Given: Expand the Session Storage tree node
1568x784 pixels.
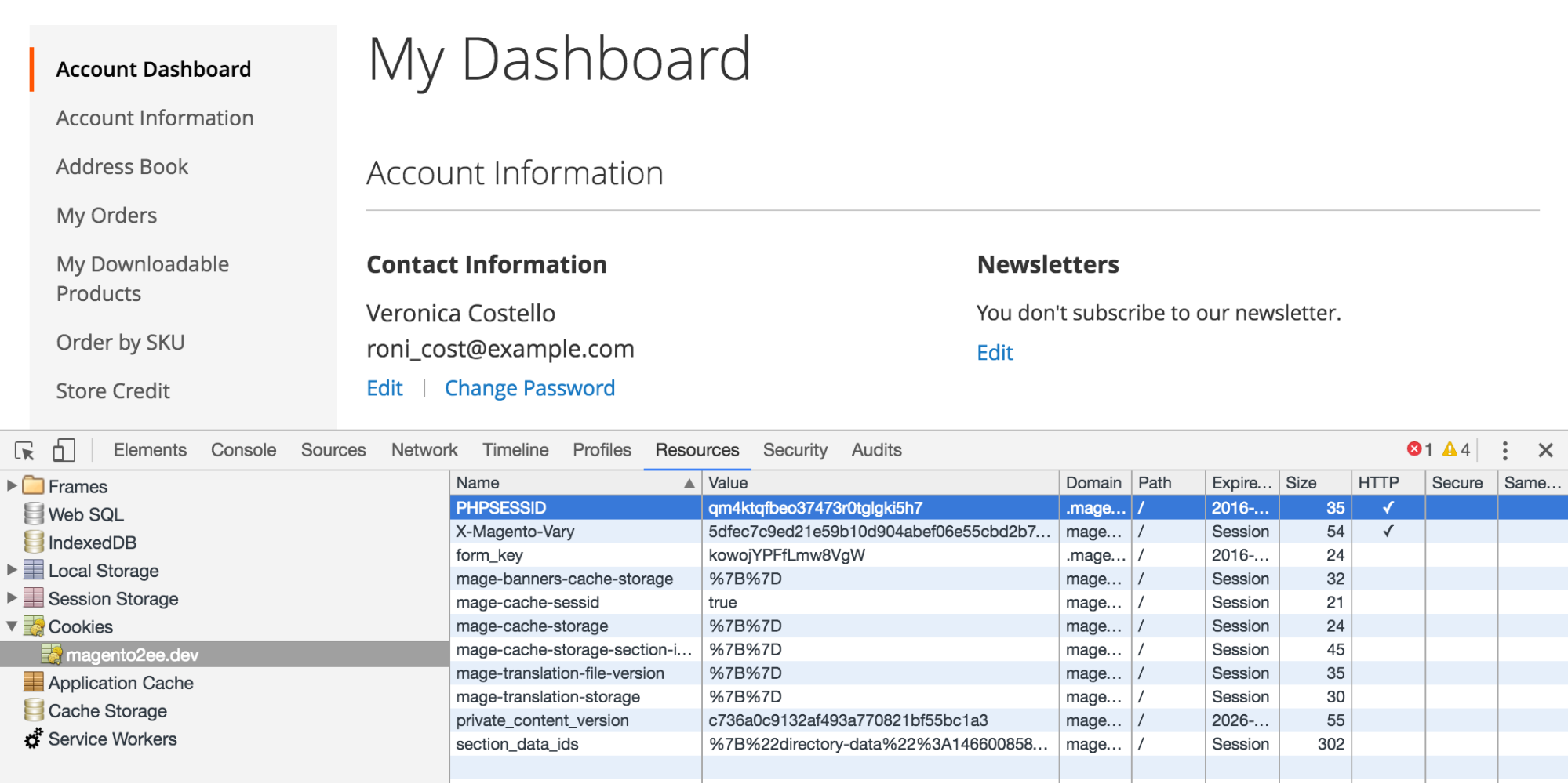Looking at the screenshot, I should point(12,598).
